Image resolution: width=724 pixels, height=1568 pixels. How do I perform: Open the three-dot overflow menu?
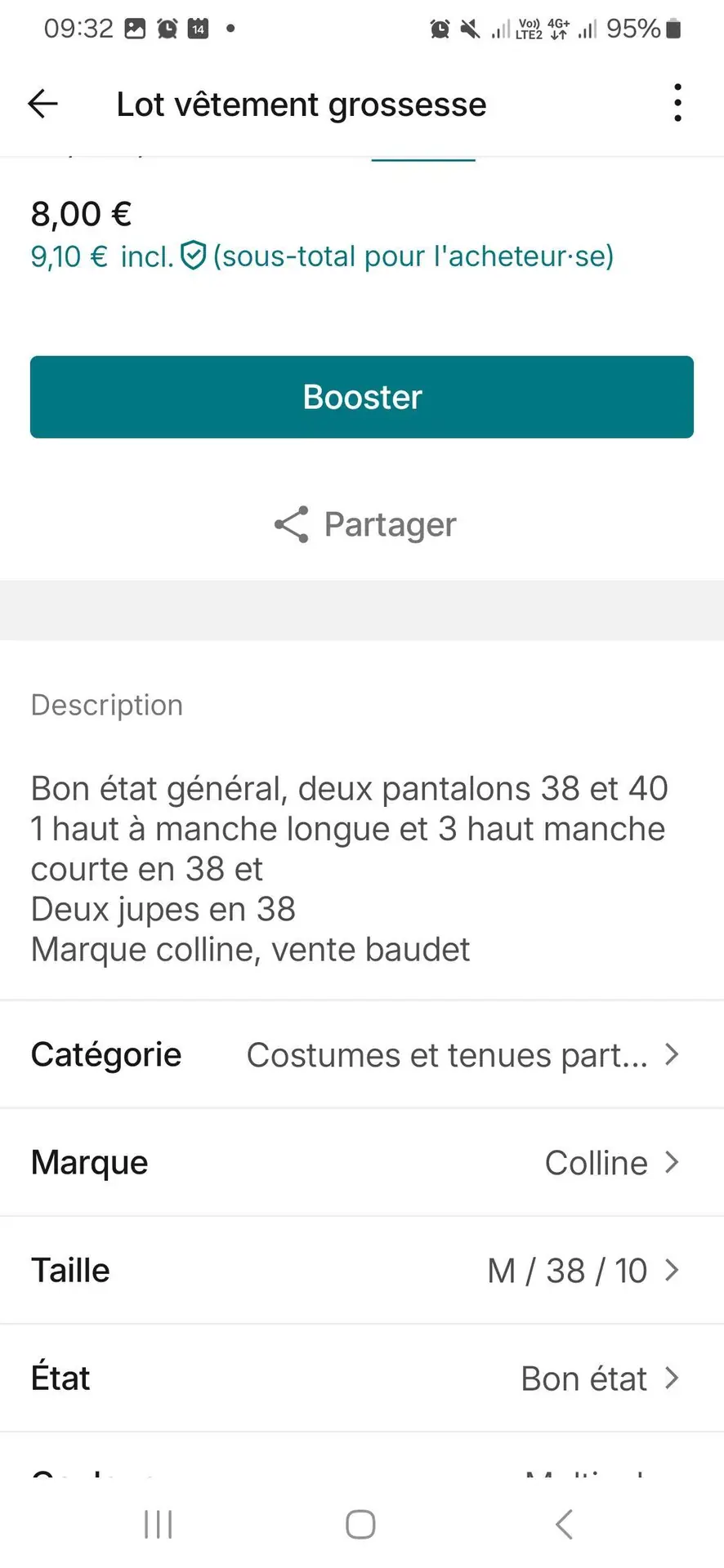pos(677,103)
